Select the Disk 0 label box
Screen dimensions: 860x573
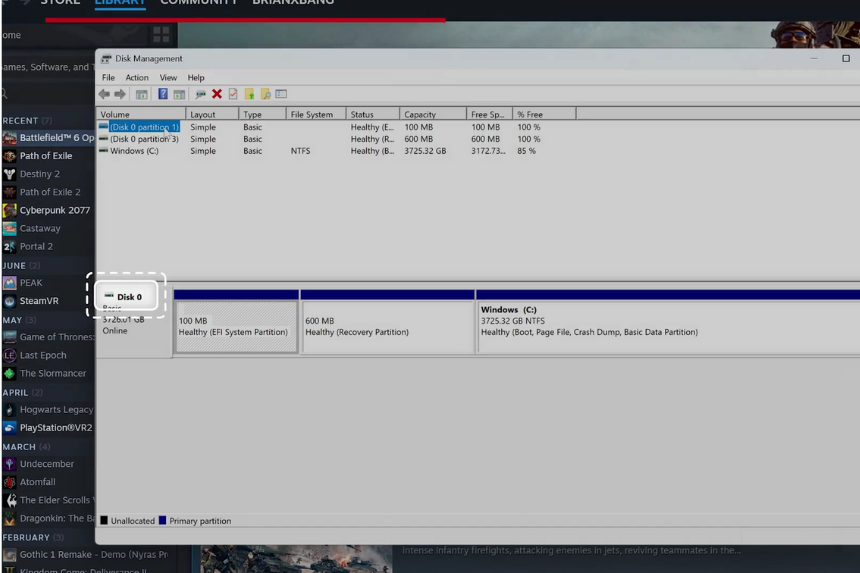pyautogui.click(x=127, y=297)
